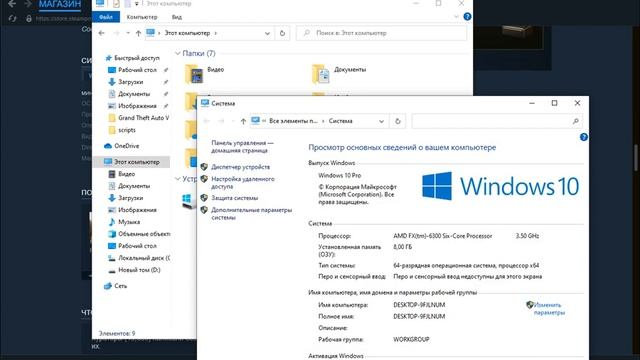Screen dimensions: 640x360
Task: Open the Видео folder icon in Папки
Action: click(x=195, y=74)
